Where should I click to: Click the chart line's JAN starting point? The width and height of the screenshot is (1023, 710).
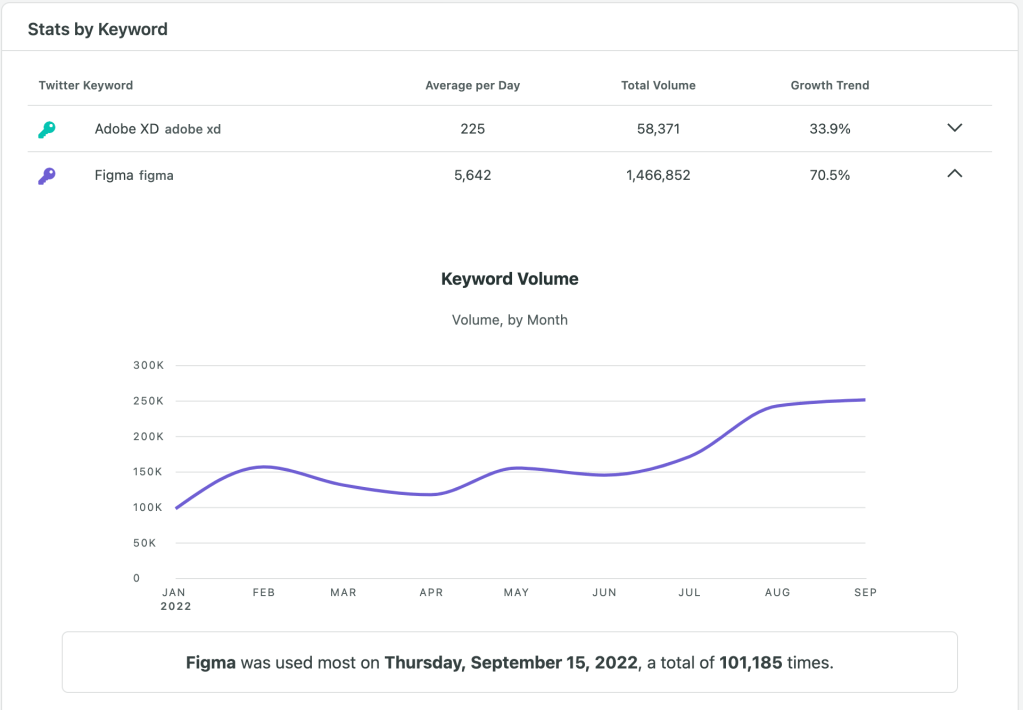(176, 508)
